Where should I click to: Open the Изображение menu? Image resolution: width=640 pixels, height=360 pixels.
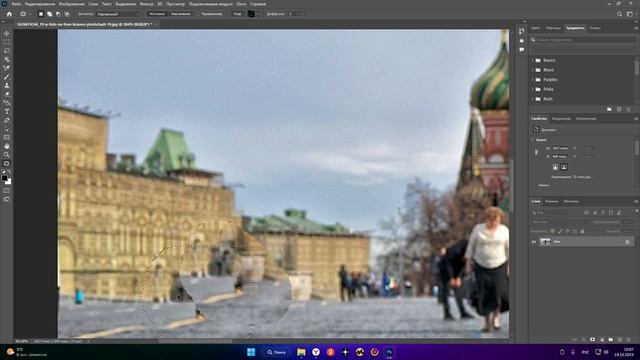[x=71, y=4]
